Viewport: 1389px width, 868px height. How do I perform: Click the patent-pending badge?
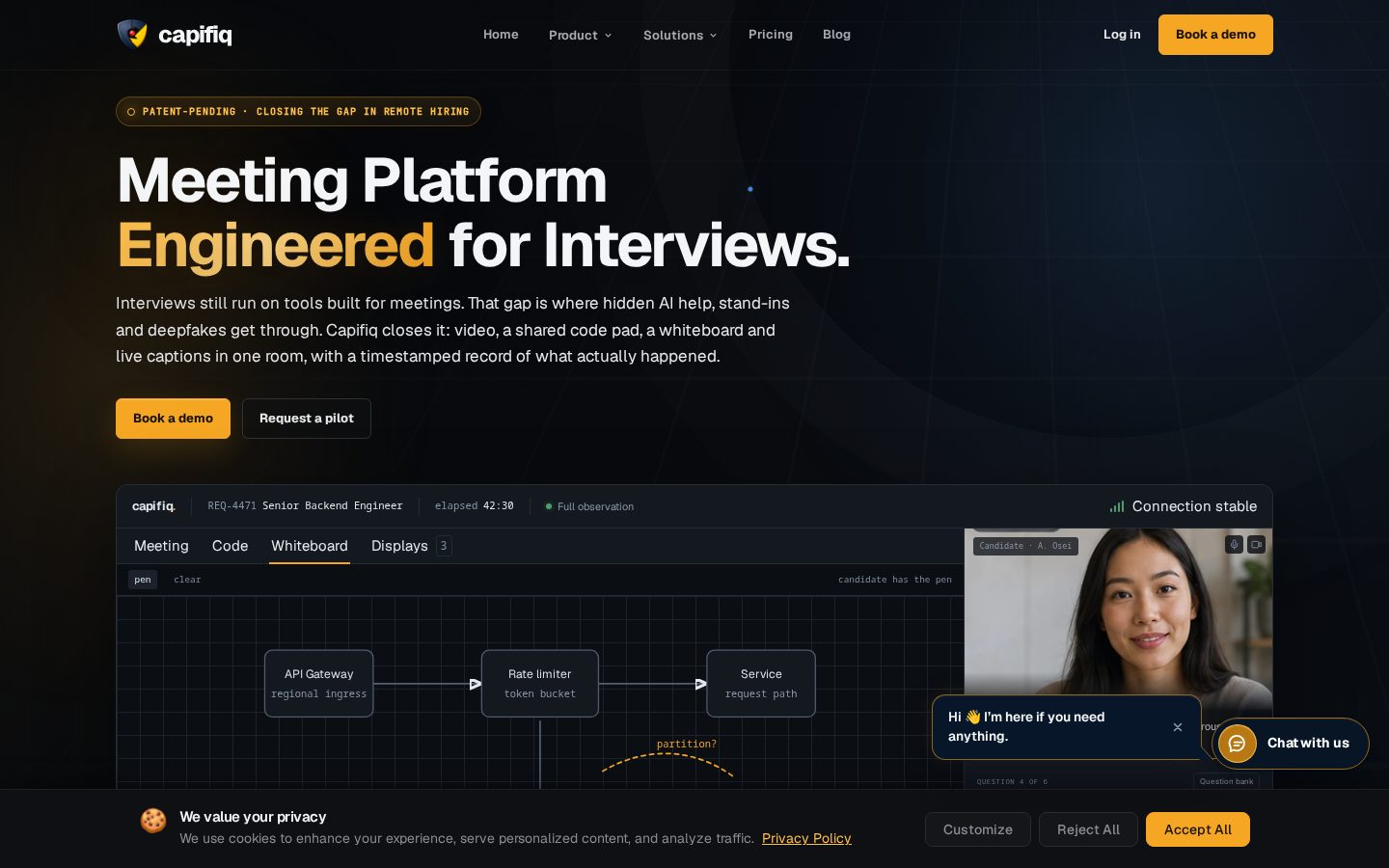[298, 111]
